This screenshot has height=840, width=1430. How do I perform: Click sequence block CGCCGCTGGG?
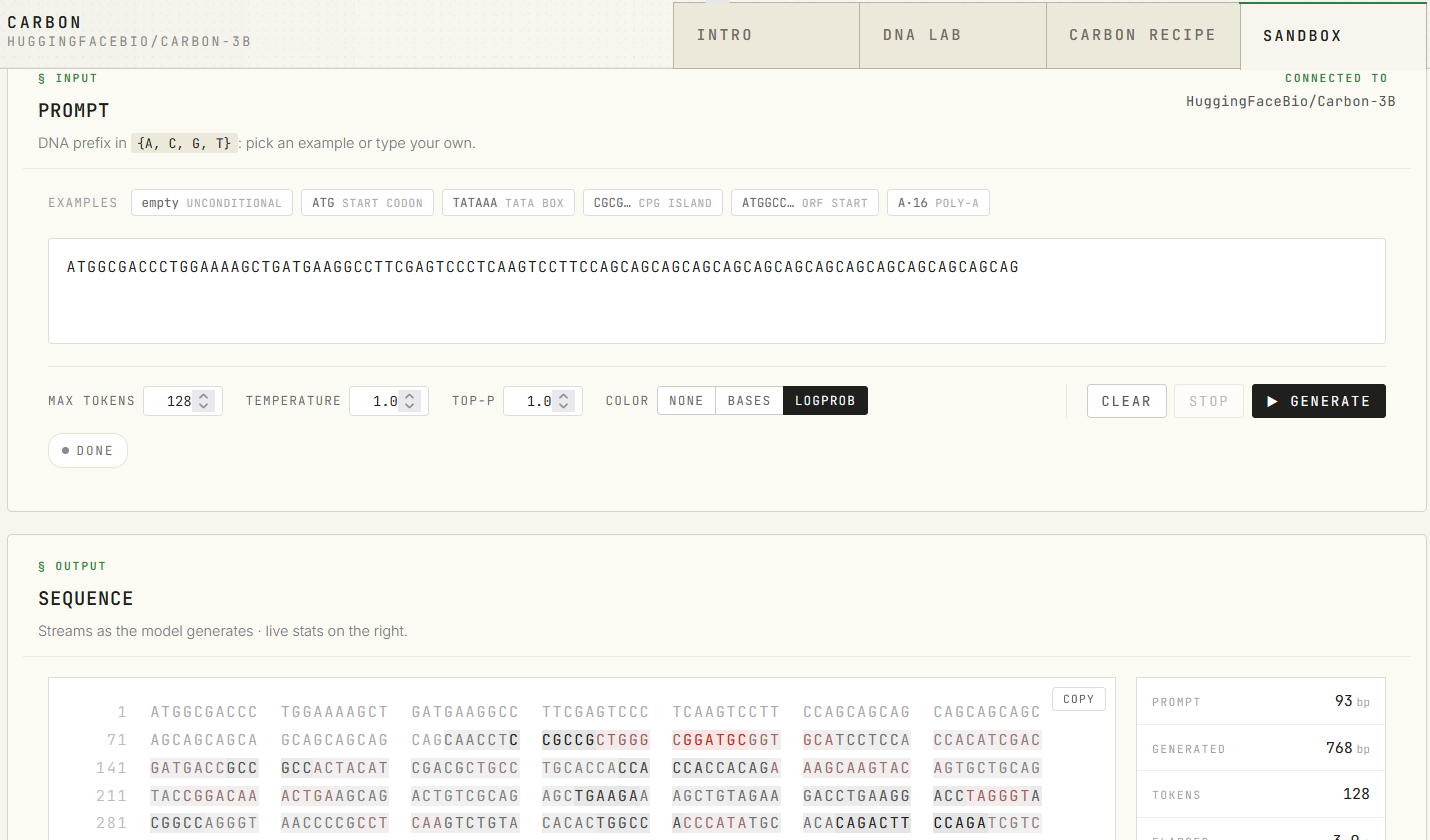click(x=596, y=740)
